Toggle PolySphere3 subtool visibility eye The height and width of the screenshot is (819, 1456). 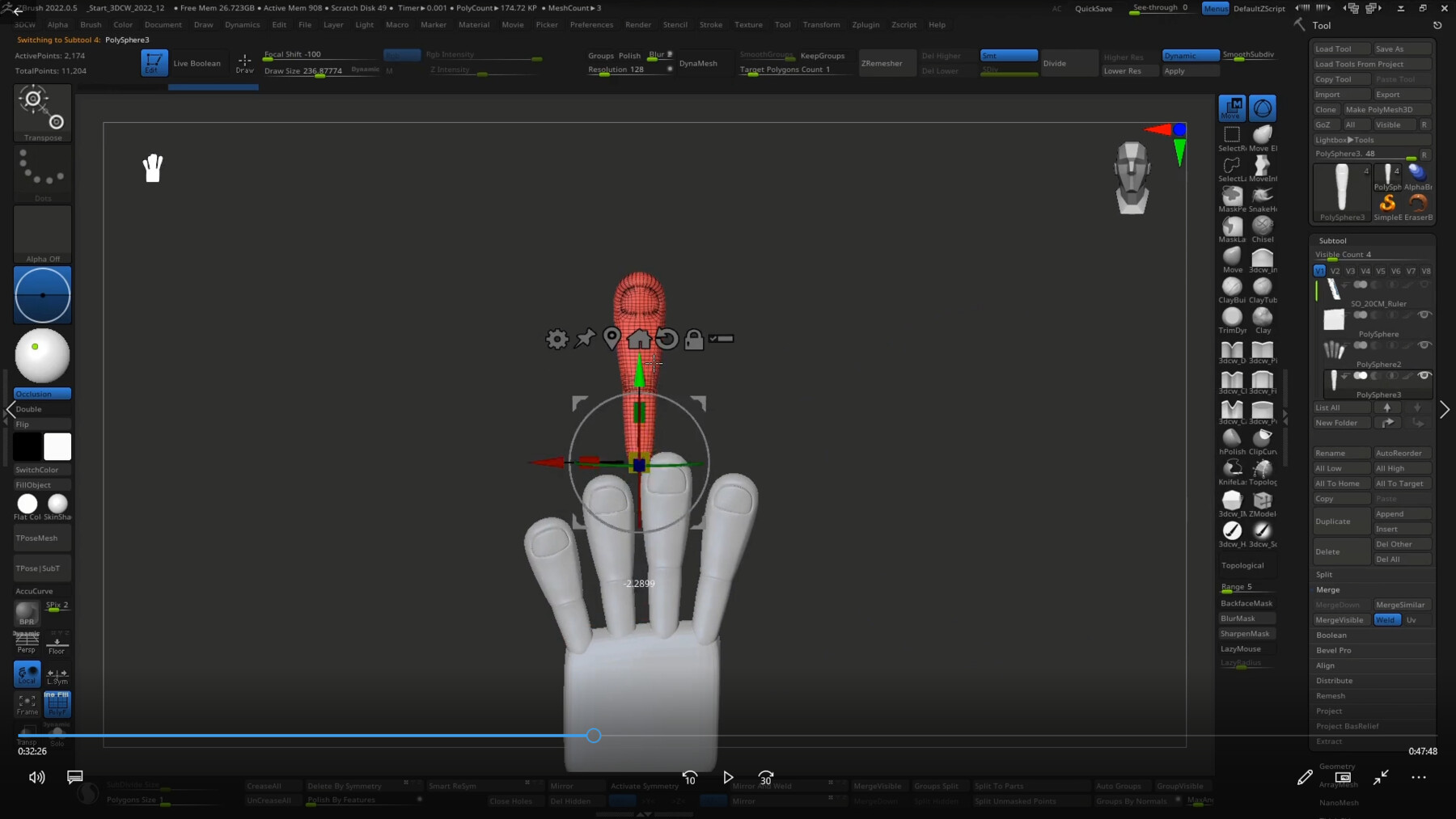click(x=1425, y=375)
